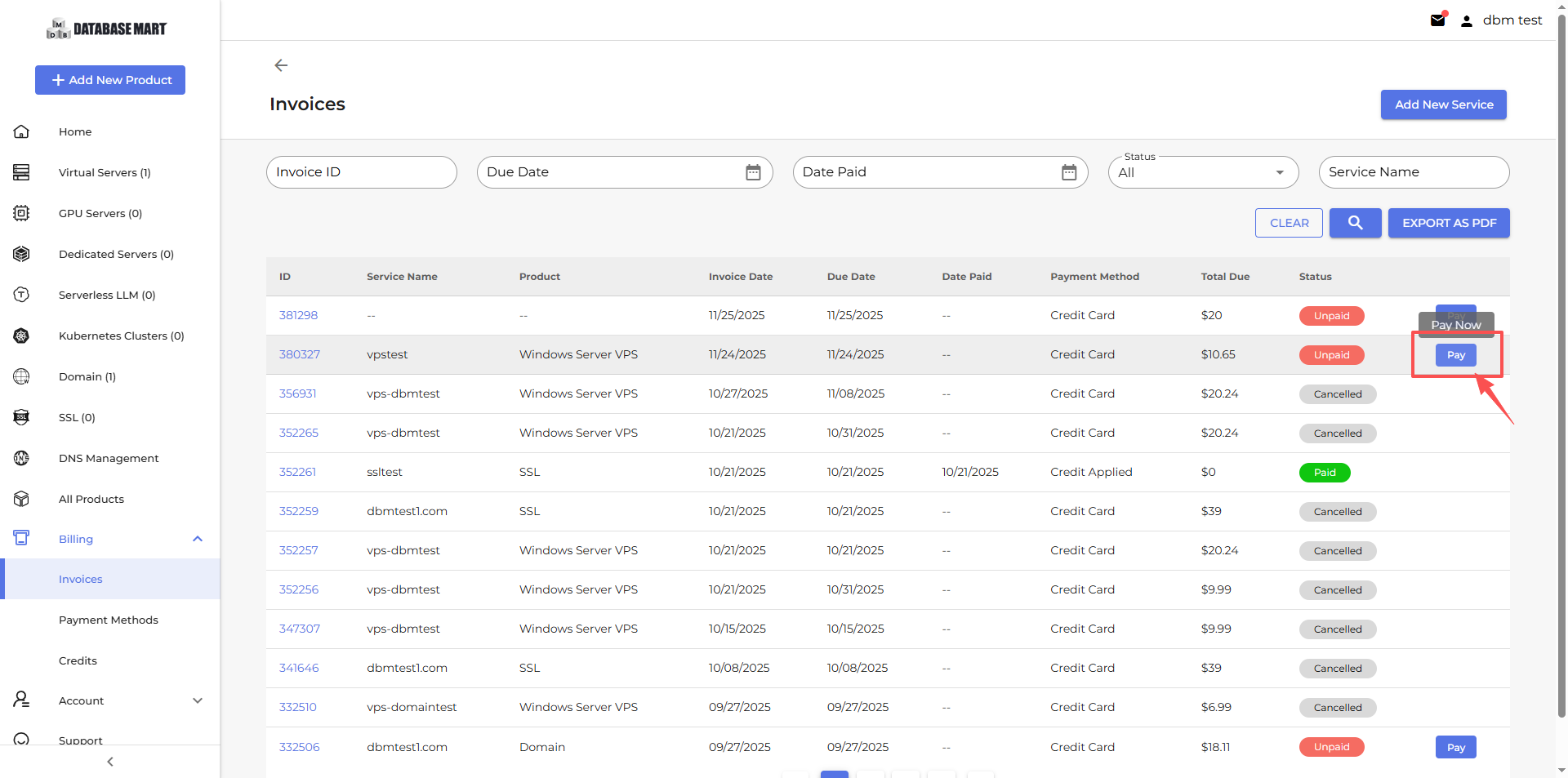Screen dimensions: 1568x778
Task: Open Credits menu item
Action: [78, 660]
